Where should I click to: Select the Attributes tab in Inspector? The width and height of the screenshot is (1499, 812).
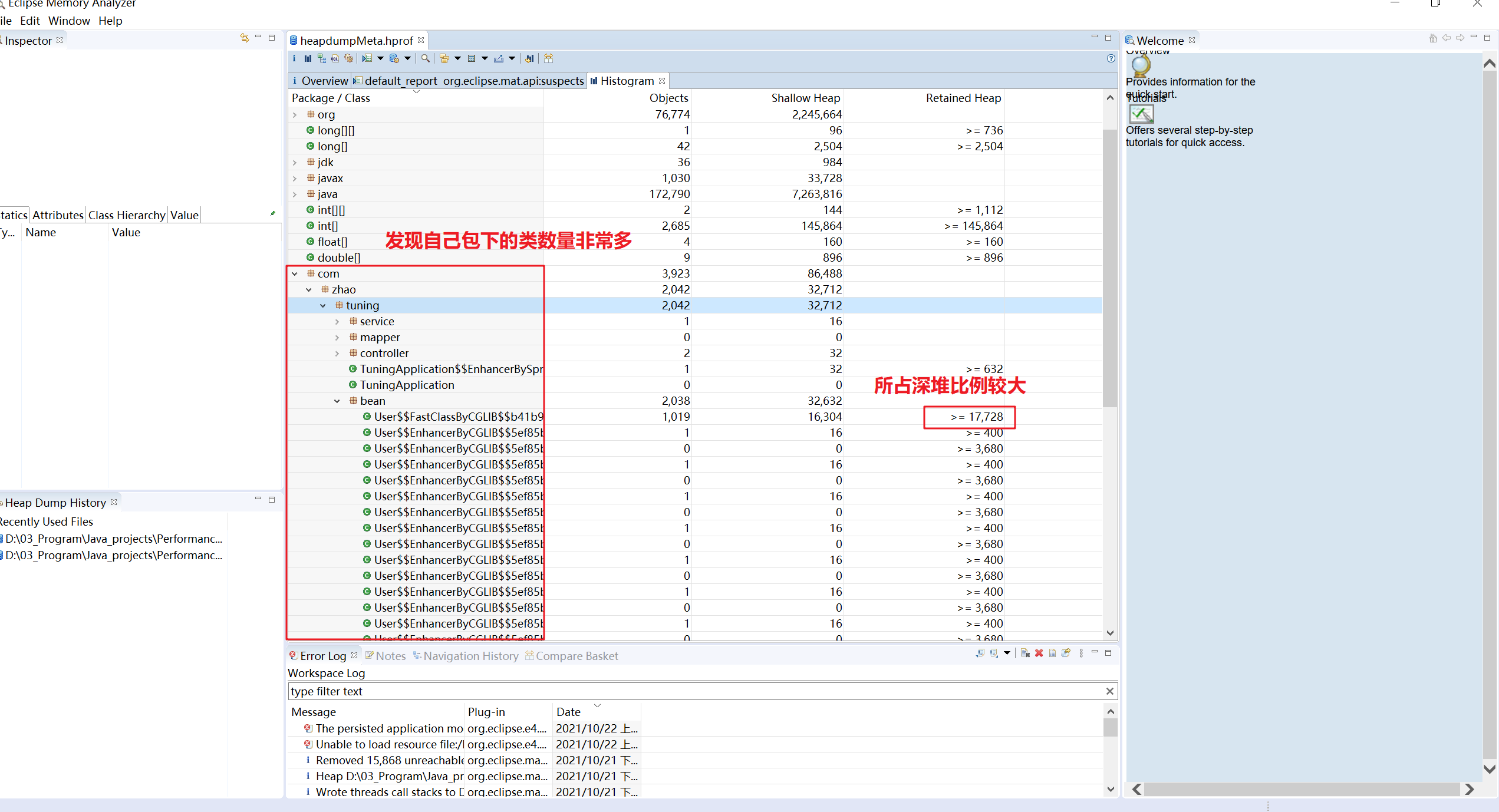point(58,215)
